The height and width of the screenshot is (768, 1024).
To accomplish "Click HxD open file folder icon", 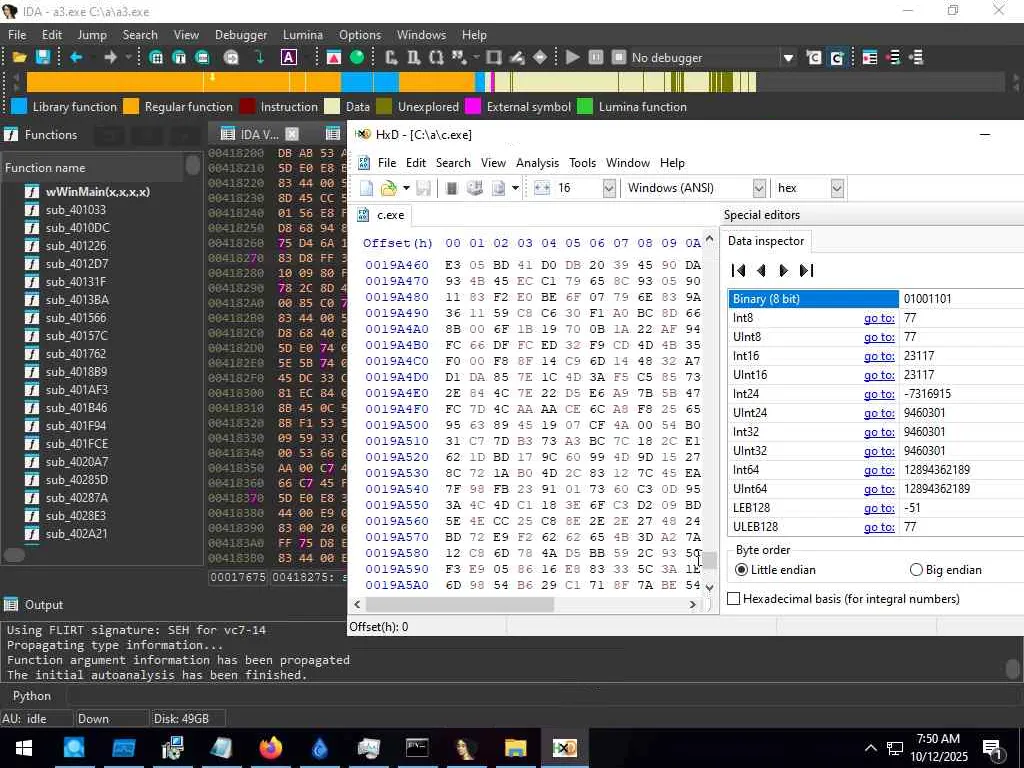I will pyautogui.click(x=389, y=188).
